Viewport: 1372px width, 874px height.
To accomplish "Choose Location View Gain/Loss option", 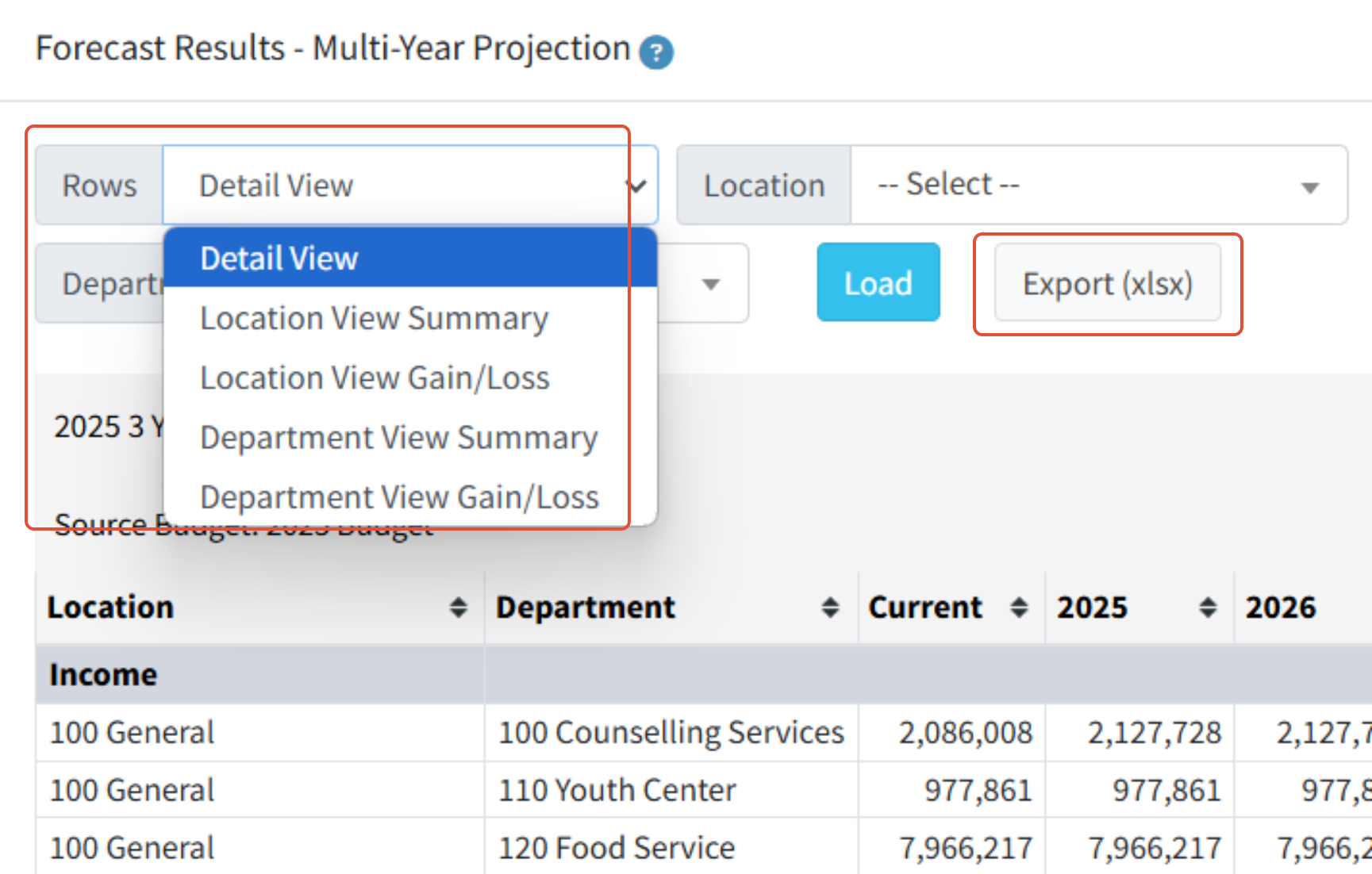I will (x=410, y=378).
